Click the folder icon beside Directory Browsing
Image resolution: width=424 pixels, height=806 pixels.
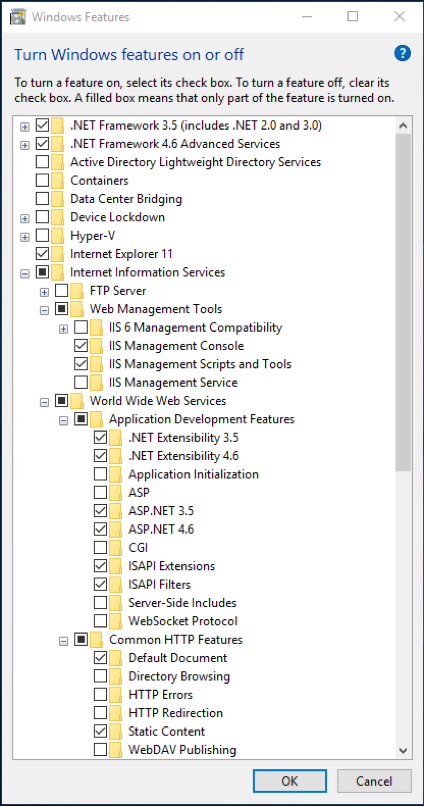coord(116,676)
